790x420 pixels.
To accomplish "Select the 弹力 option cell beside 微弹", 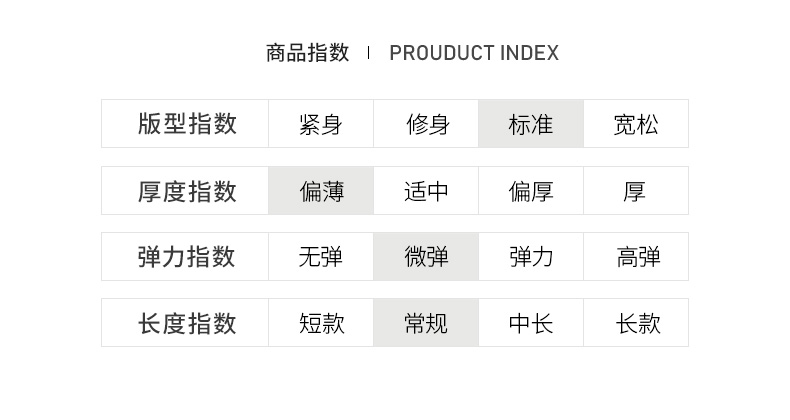I will (530, 257).
